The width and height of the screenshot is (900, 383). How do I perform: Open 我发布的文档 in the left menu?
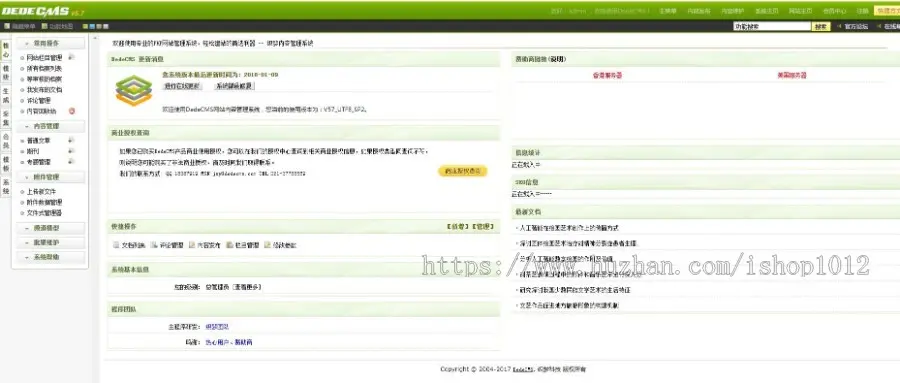(44, 90)
